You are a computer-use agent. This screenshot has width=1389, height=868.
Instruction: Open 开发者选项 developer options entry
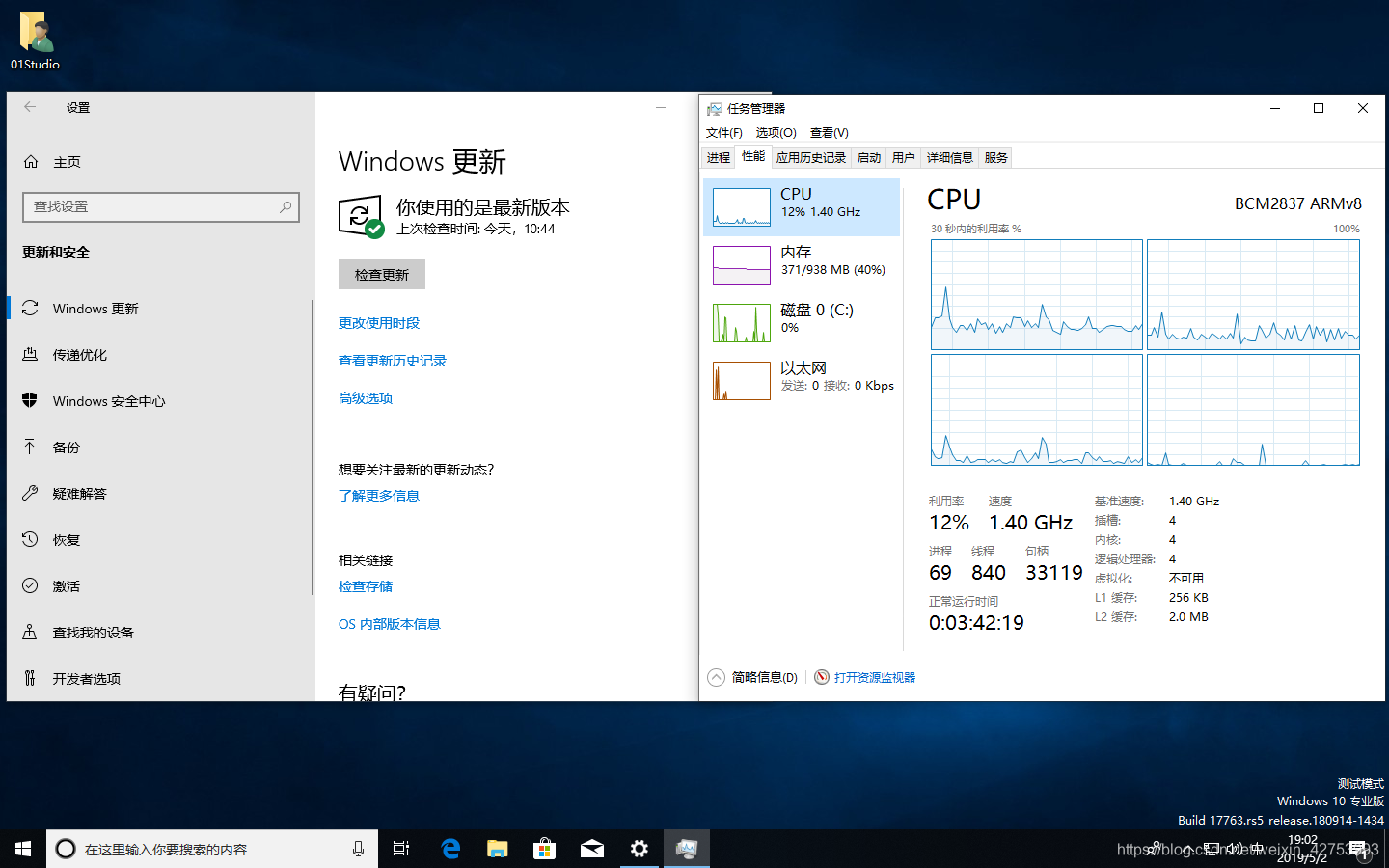coord(160,679)
